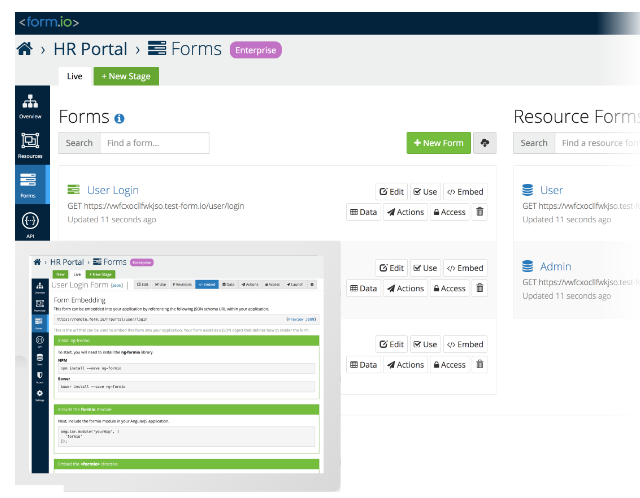The height and width of the screenshot is (498, 640).
Task: Click Embed in the second form row
Action: (465, 268)
